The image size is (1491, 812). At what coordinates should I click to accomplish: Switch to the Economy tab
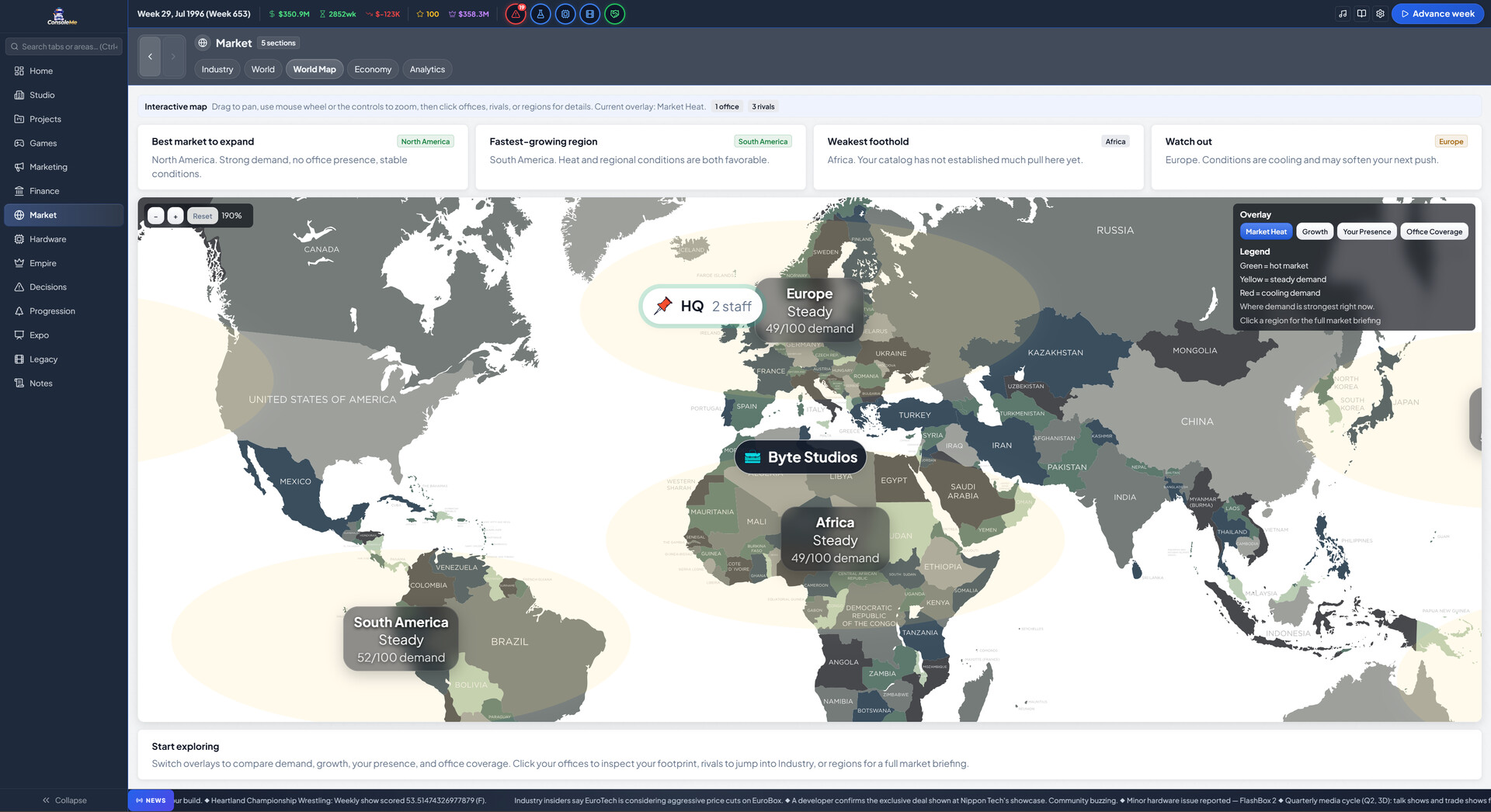[x=373, y=69]
